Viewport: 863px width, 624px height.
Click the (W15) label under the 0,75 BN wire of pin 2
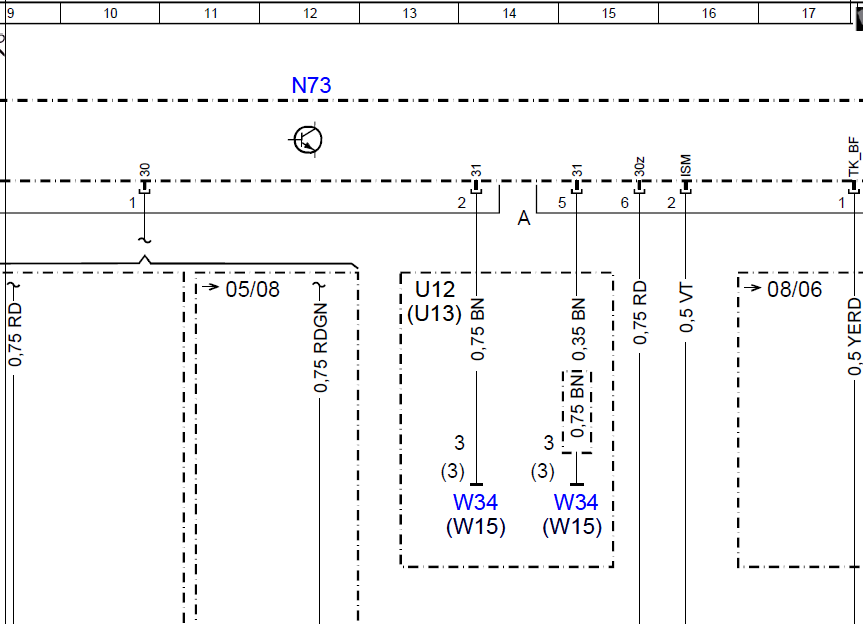point(476,527)
